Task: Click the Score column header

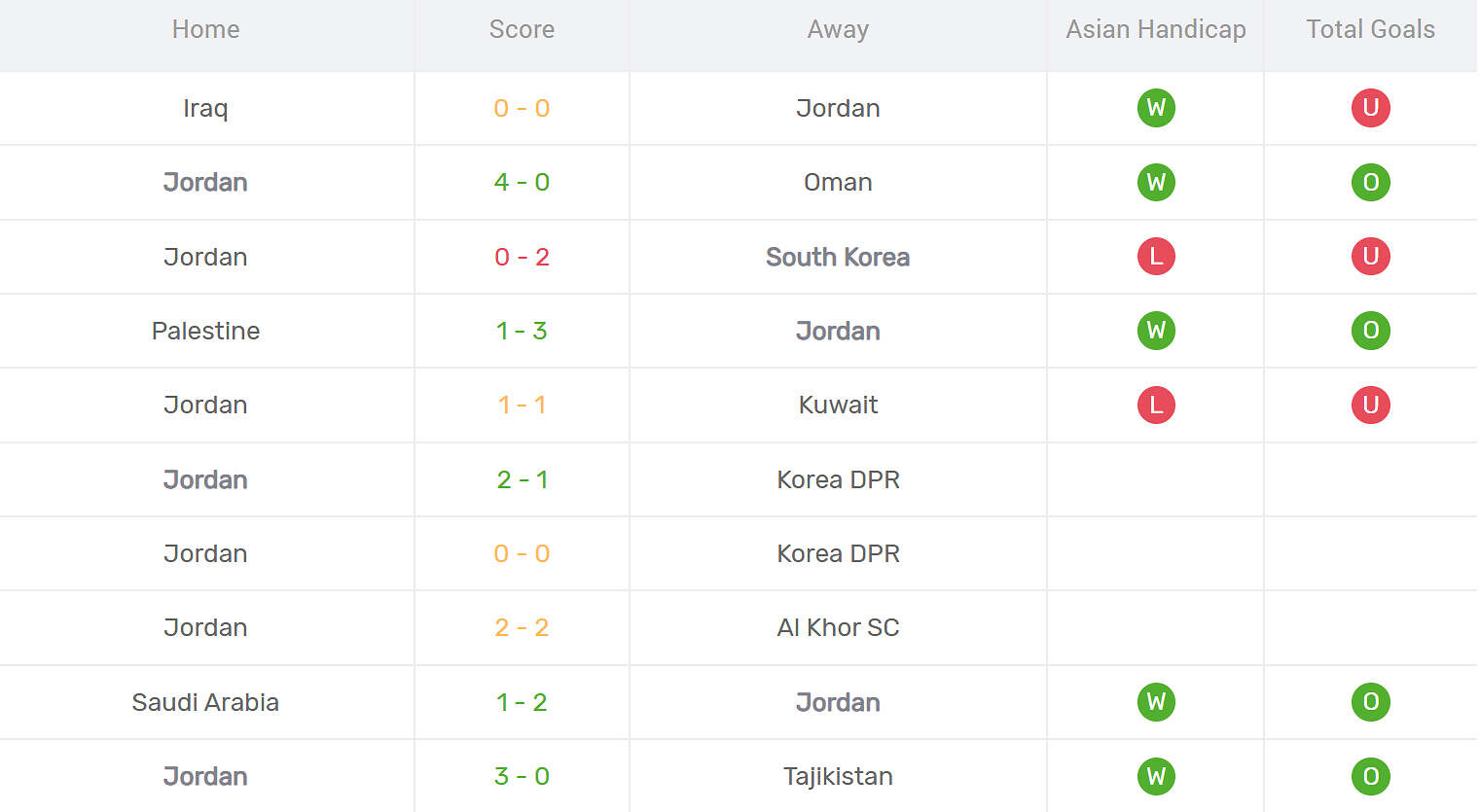Action: 522,29
